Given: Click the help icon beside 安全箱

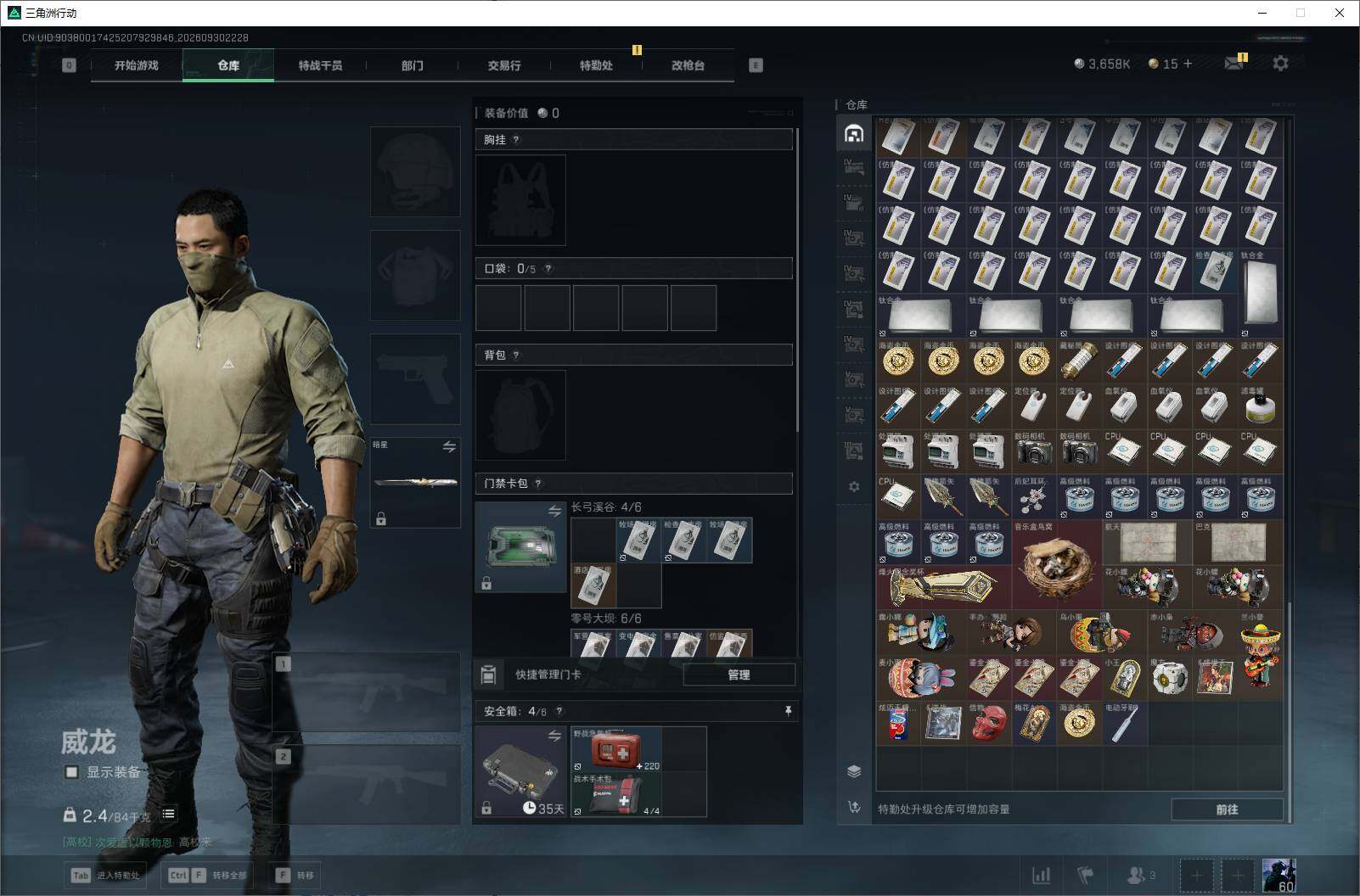Looking at the screenshot, I should 559,712.
